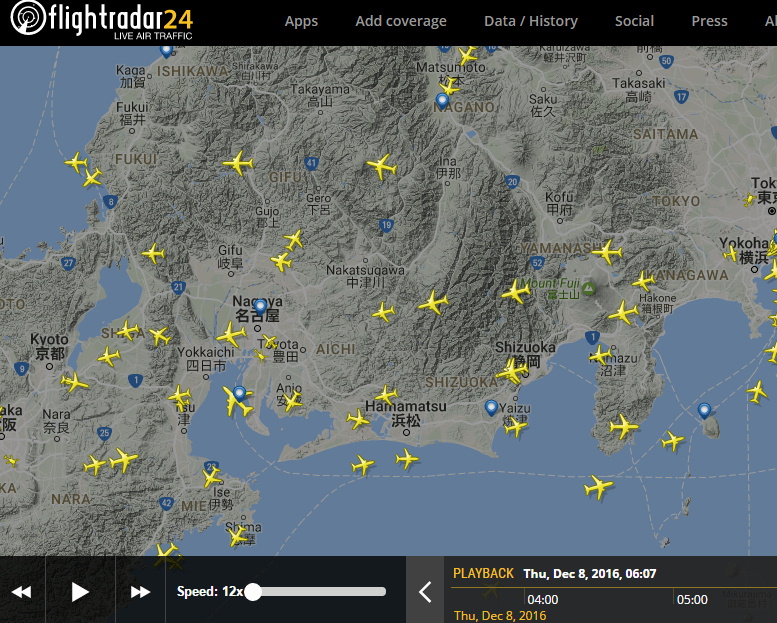Viewport: 777px width, 623px height.
Task: Click the Flightradar24 logo
Action: [102, 22]
